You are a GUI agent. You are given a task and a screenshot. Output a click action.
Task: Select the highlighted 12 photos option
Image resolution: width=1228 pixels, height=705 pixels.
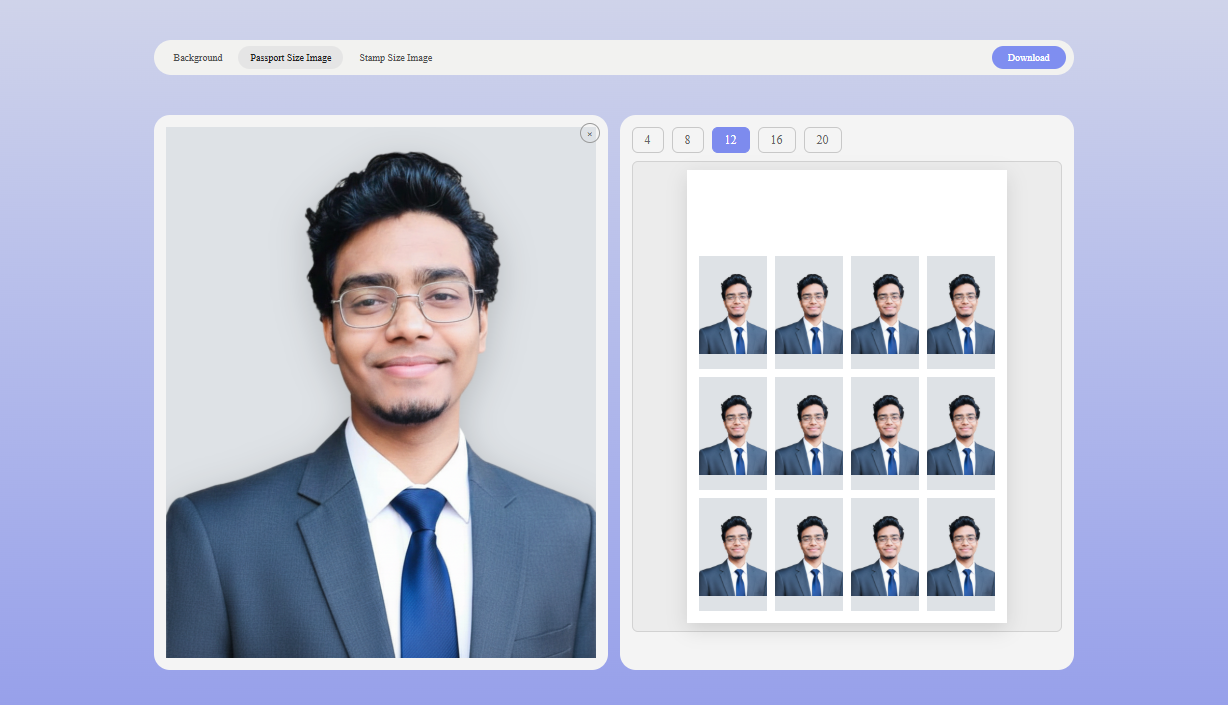coord(730,140)
